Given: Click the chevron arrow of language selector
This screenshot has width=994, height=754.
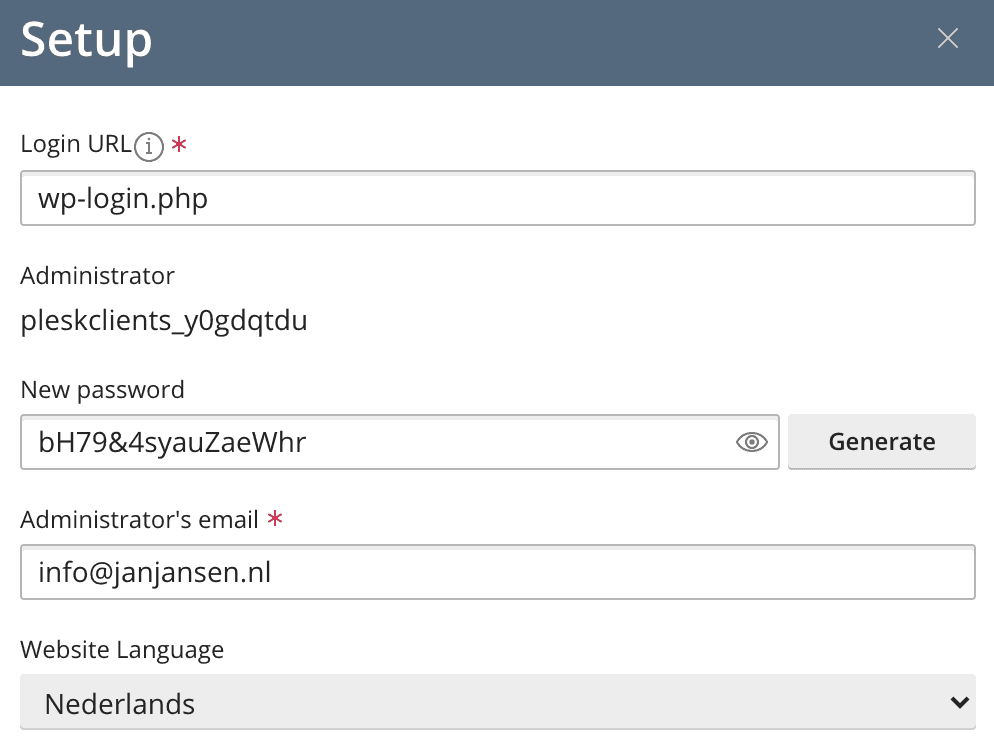Looking at the screenshot, I should click(x=959, y=702).
